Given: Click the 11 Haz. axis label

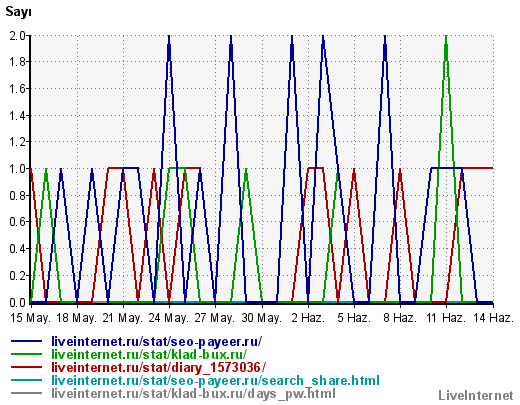Looking at the screenshot, I should (x=446, y=318).
